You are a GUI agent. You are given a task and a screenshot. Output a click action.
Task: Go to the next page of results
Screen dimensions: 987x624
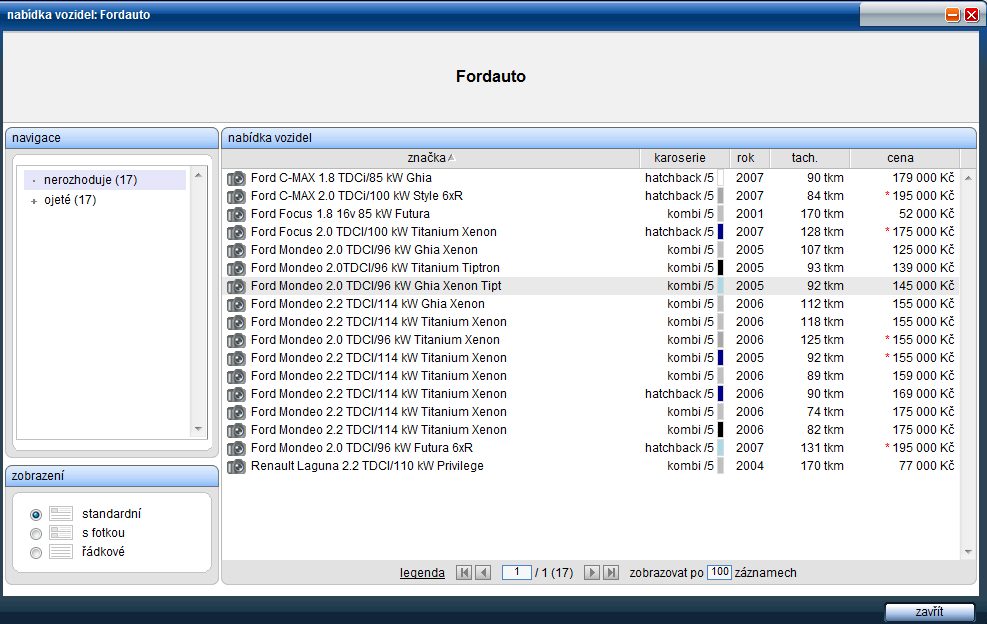point(592,573)
